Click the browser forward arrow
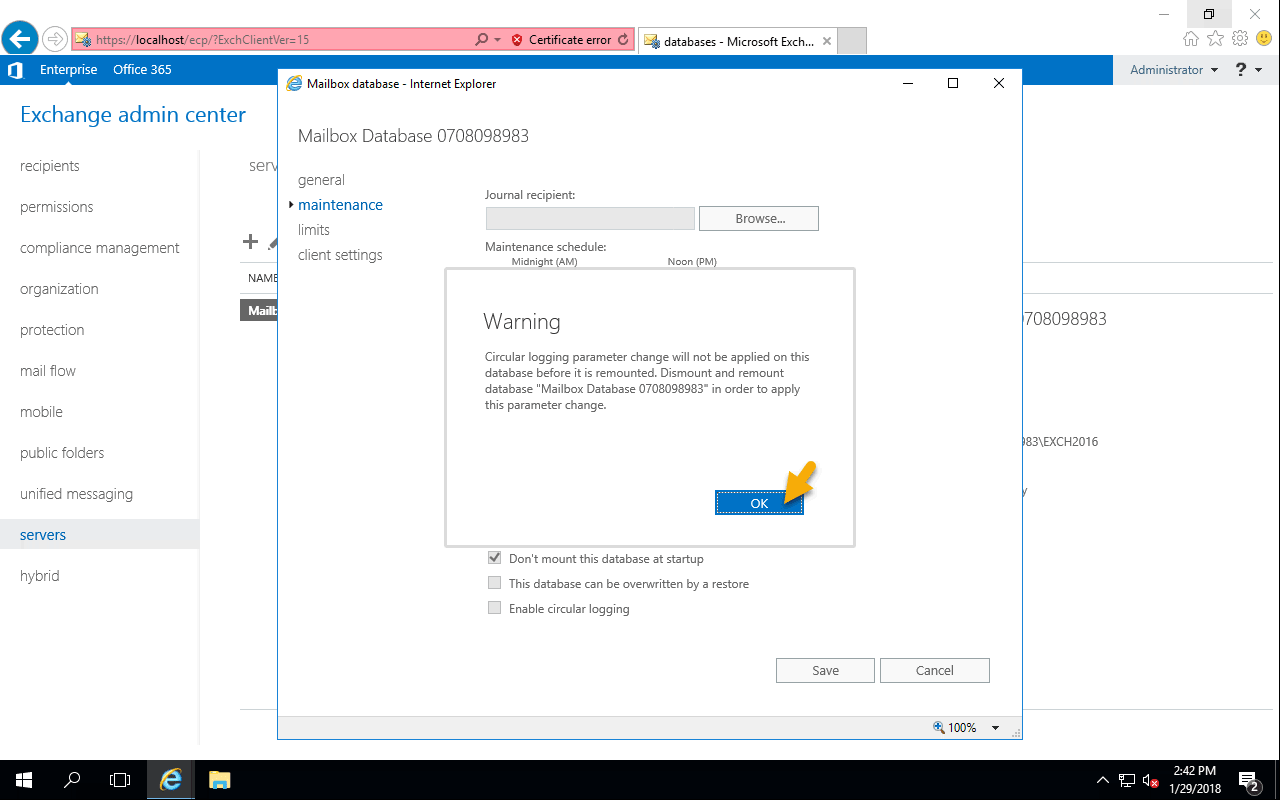The width and height of the screenshot is (1280, 800). (55, 39)
